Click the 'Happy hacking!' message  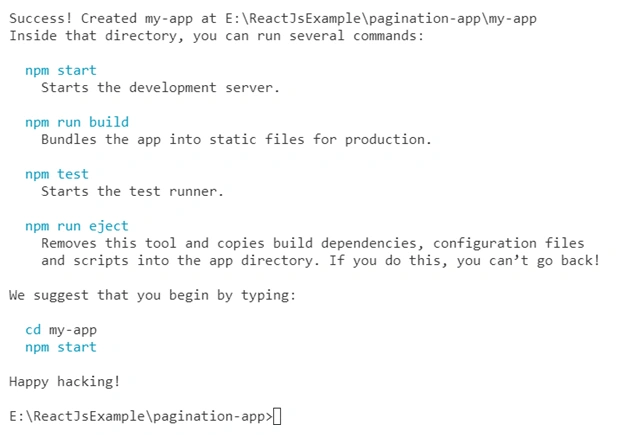64,382
